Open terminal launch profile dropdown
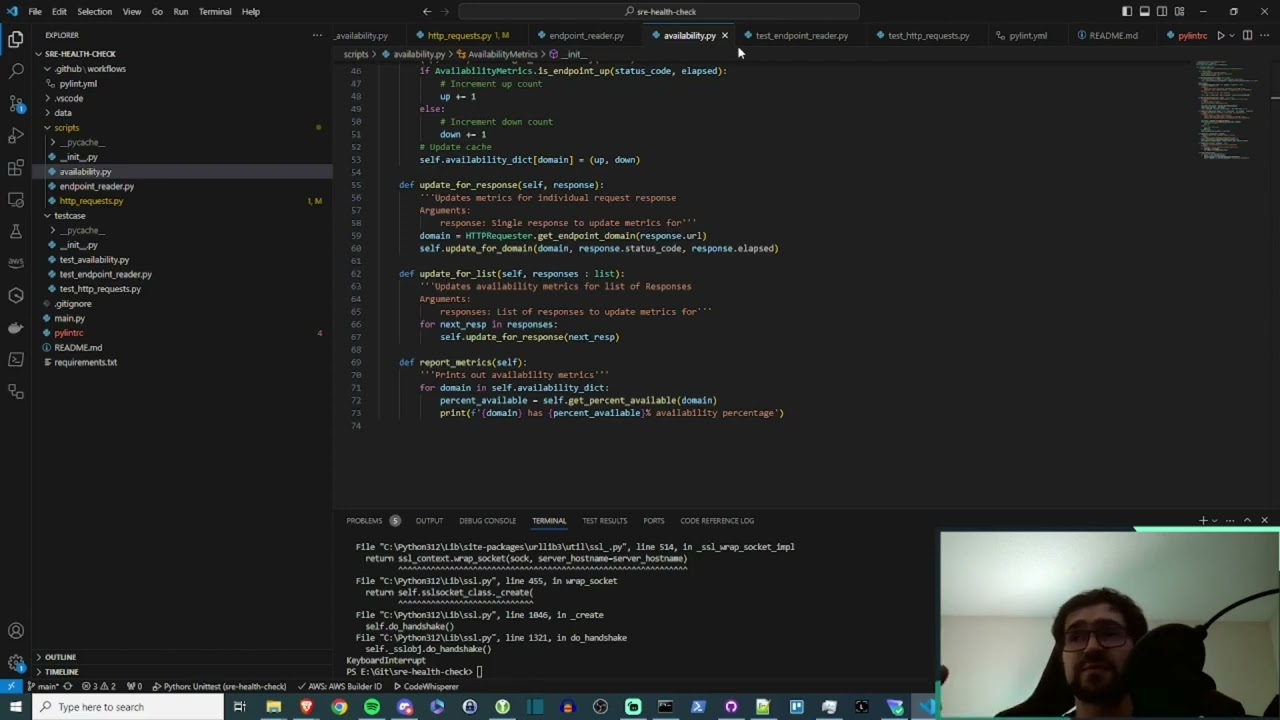The image size is (1280, 720). pyautogui.click(x=1217, y=520)
